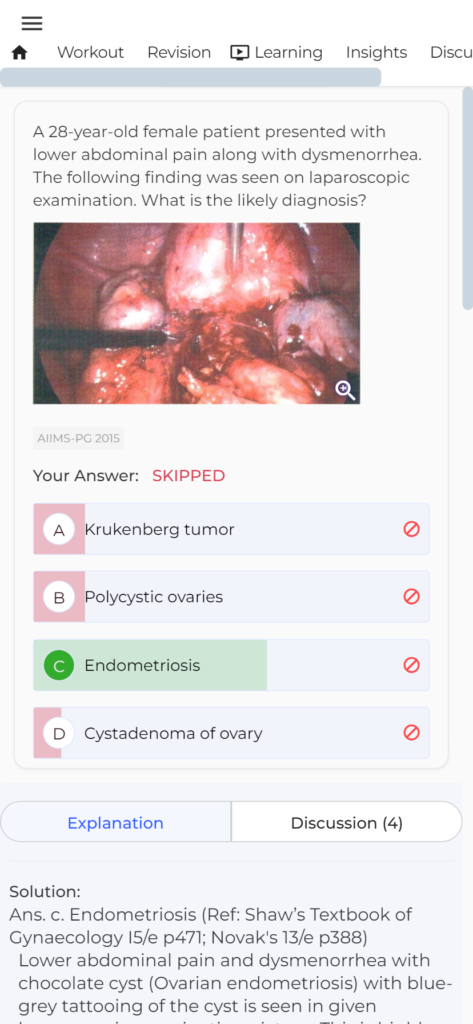This screenshot has height=1024, width=473.
Task: Select option A Krukenberg tumor
Action: 231,529
